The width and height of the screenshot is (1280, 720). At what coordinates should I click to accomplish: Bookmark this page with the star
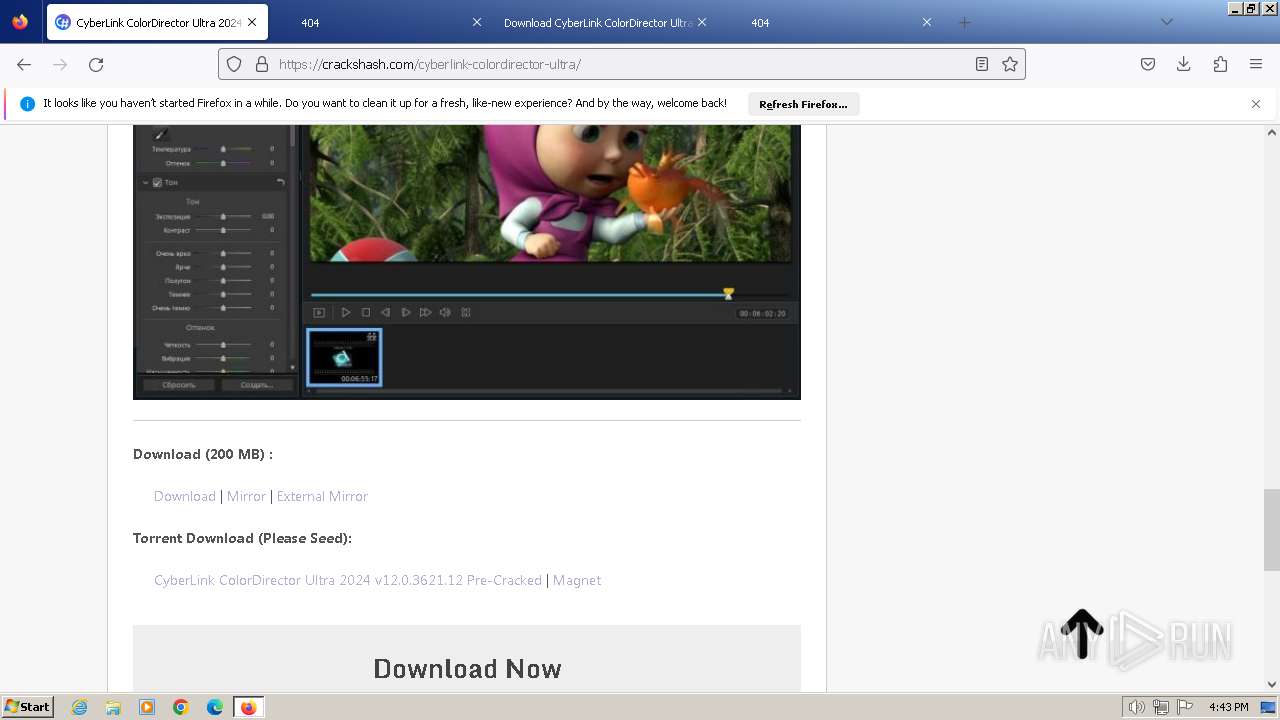click(1010, 64)
